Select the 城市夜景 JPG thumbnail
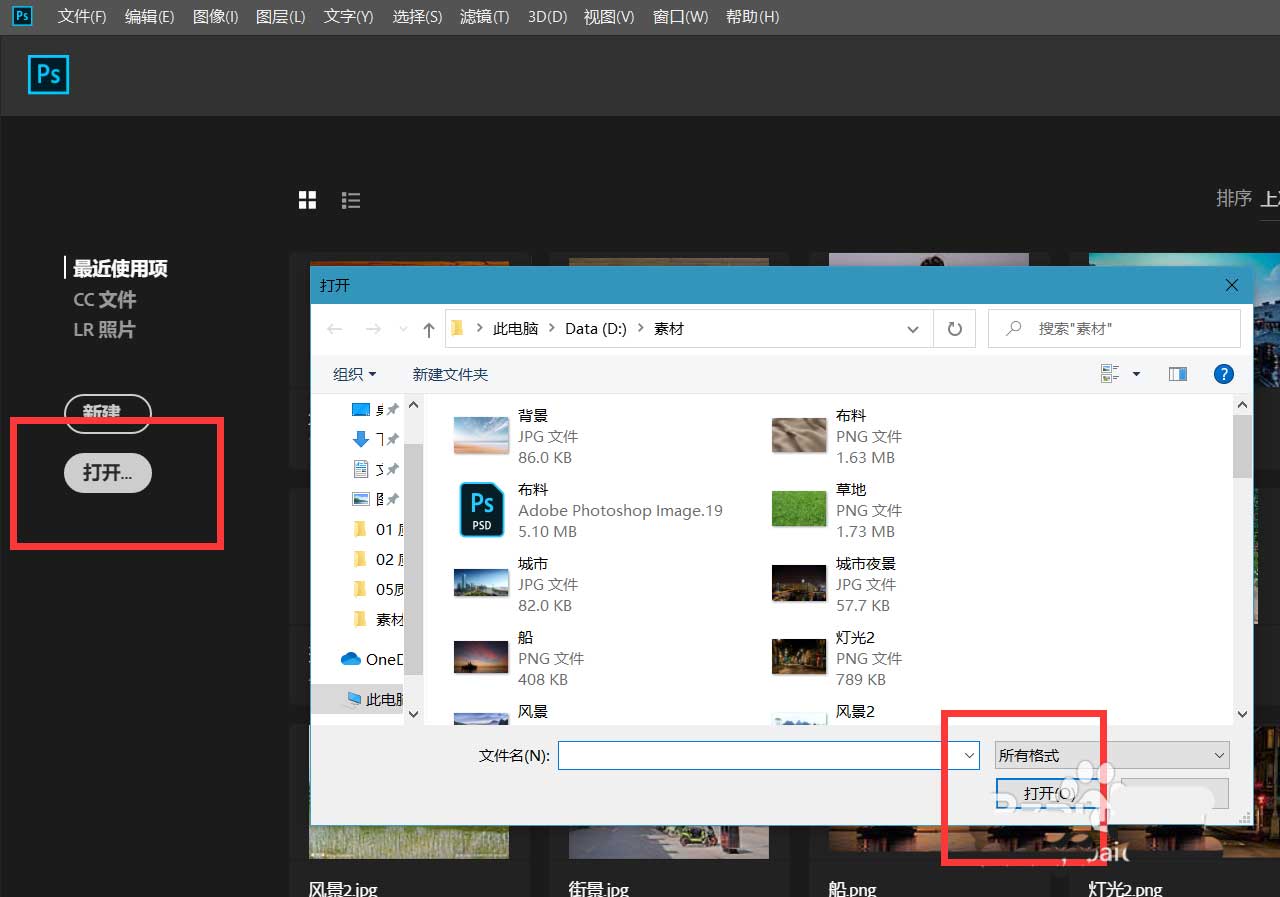Image resolution: width=1280 pixels, height=897 pixels. [799, 583]
